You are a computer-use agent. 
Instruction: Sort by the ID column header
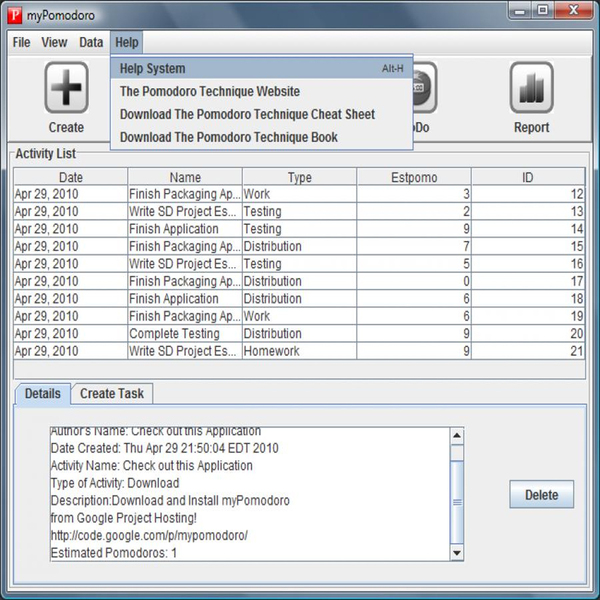[x=528, y=177]
